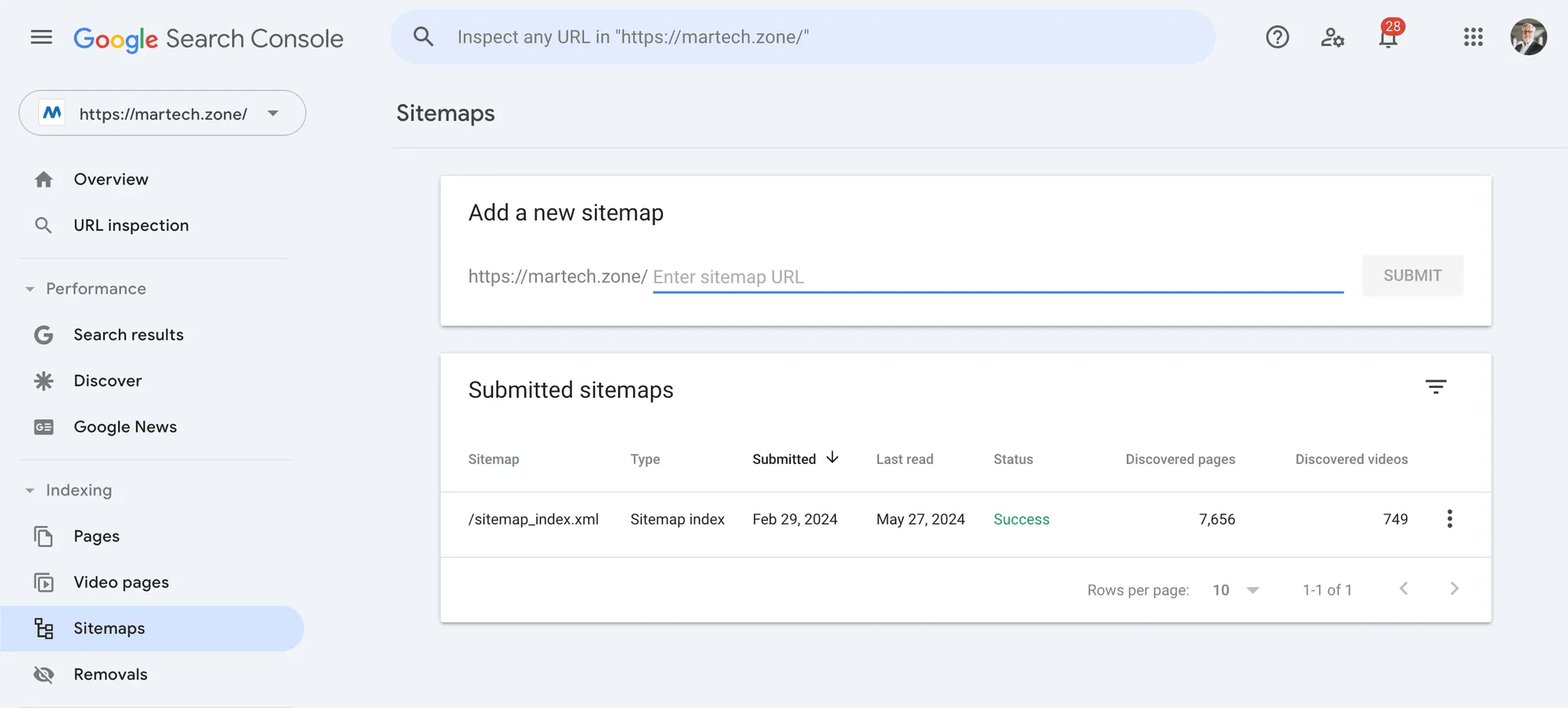
Task: Collapse the Performance section
Action: (30, 289)
